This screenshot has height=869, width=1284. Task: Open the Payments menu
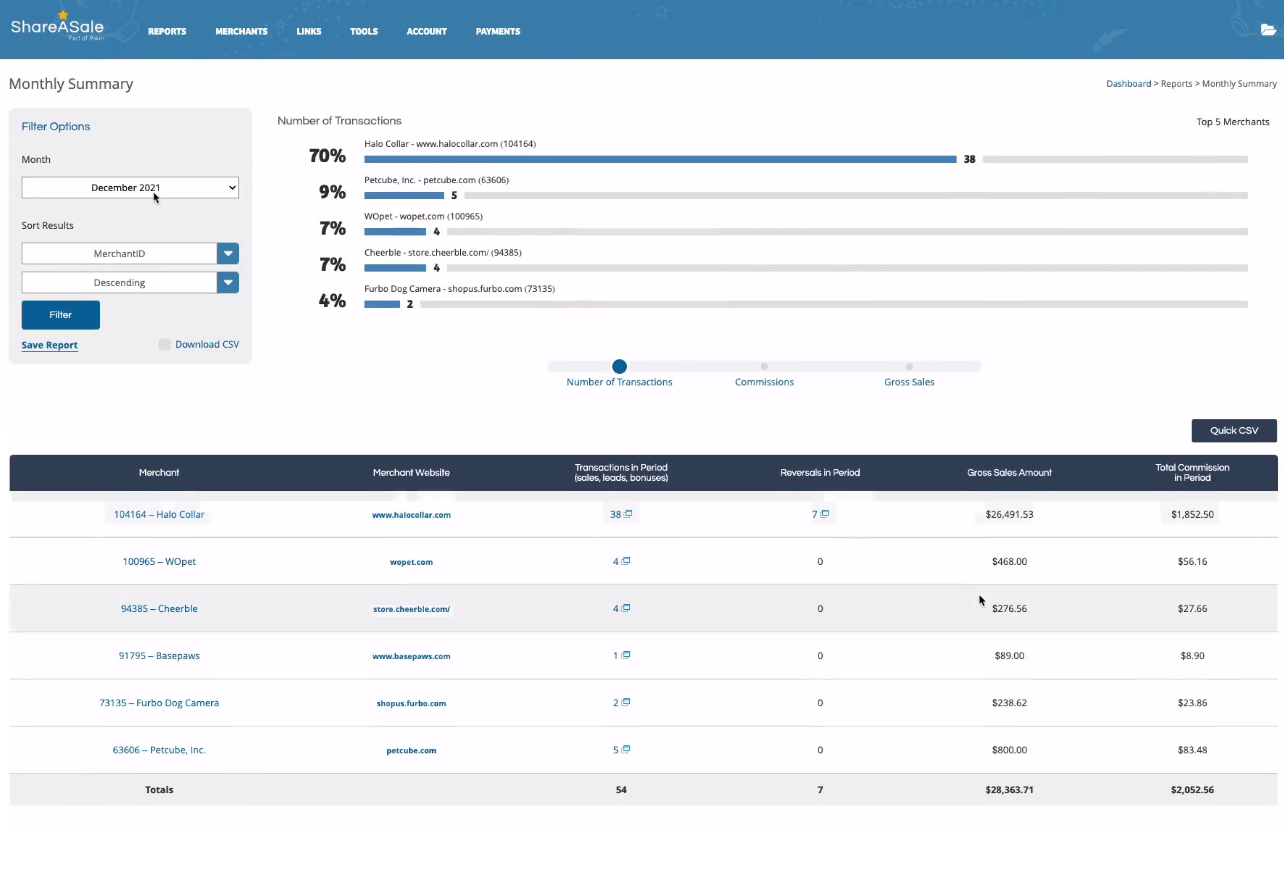click(x=498, y=32)
